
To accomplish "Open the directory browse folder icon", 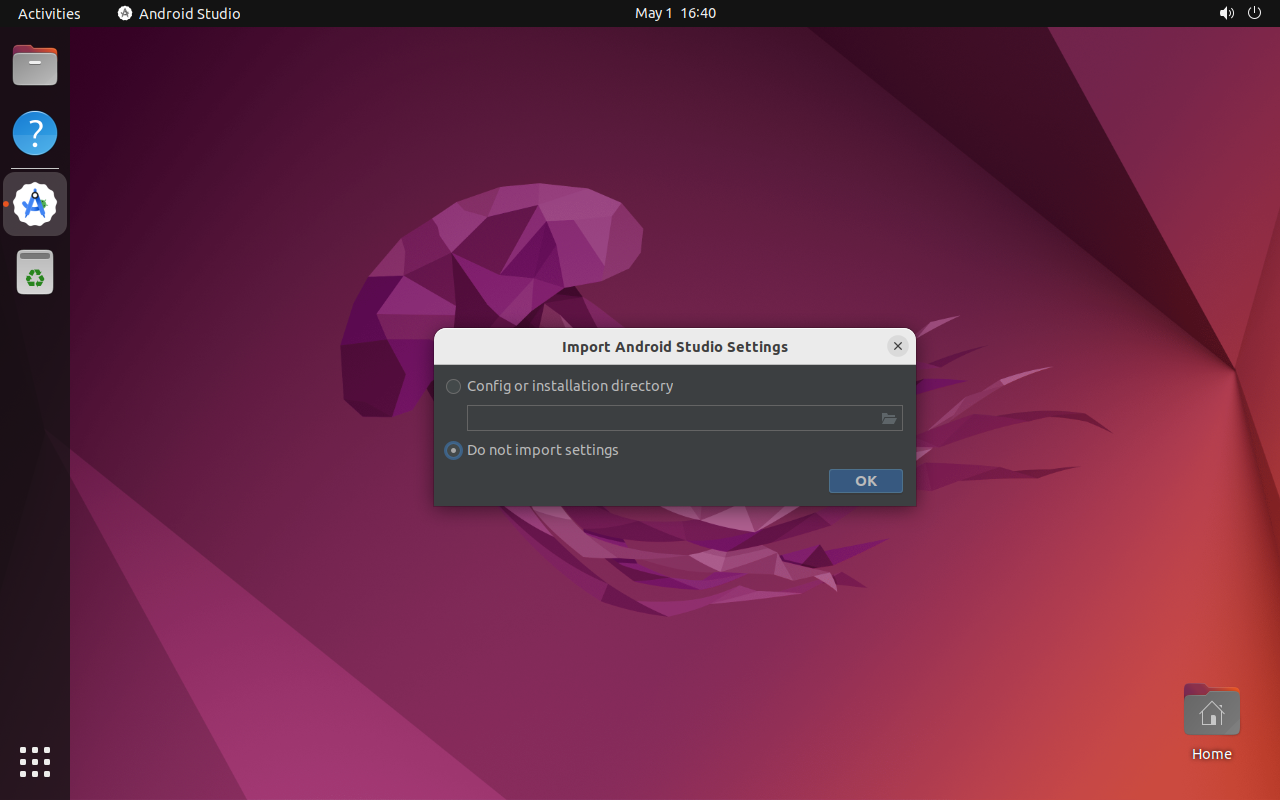I will pyautogui.click(x=889, y=418).
